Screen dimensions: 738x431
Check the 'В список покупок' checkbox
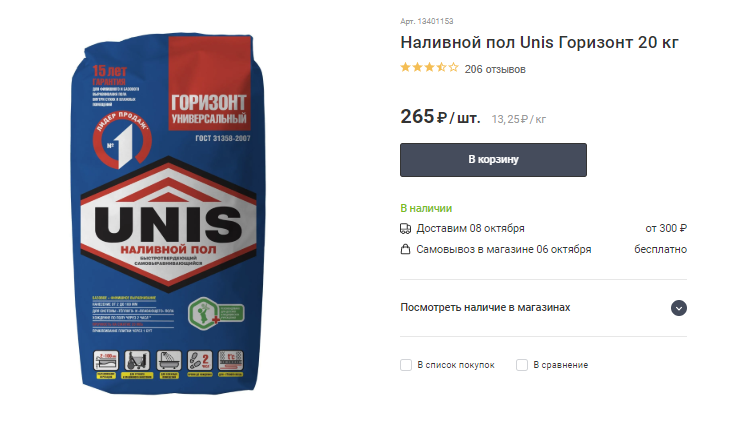point(406,365)
